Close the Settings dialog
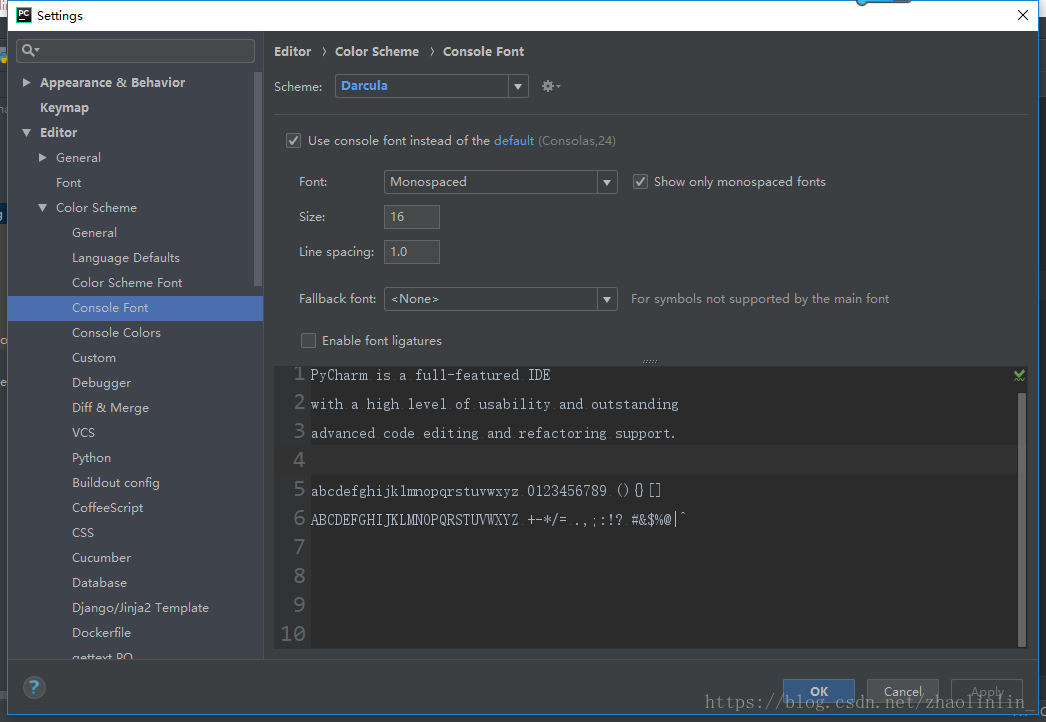This screenshot has height=722, width=1046. pos(1023,15)
